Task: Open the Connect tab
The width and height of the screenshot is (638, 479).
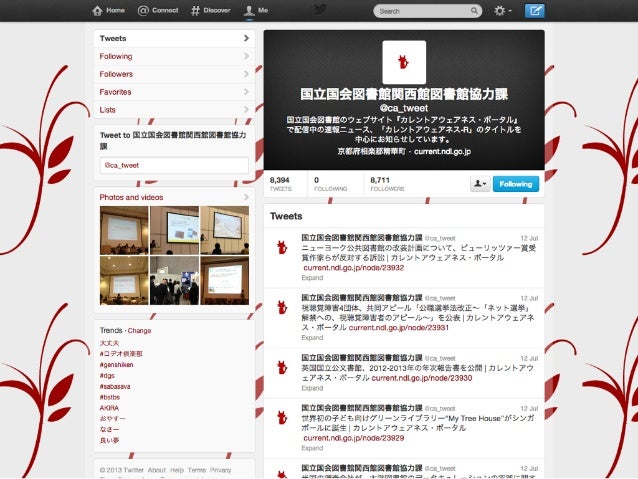Action: (158, 11)
